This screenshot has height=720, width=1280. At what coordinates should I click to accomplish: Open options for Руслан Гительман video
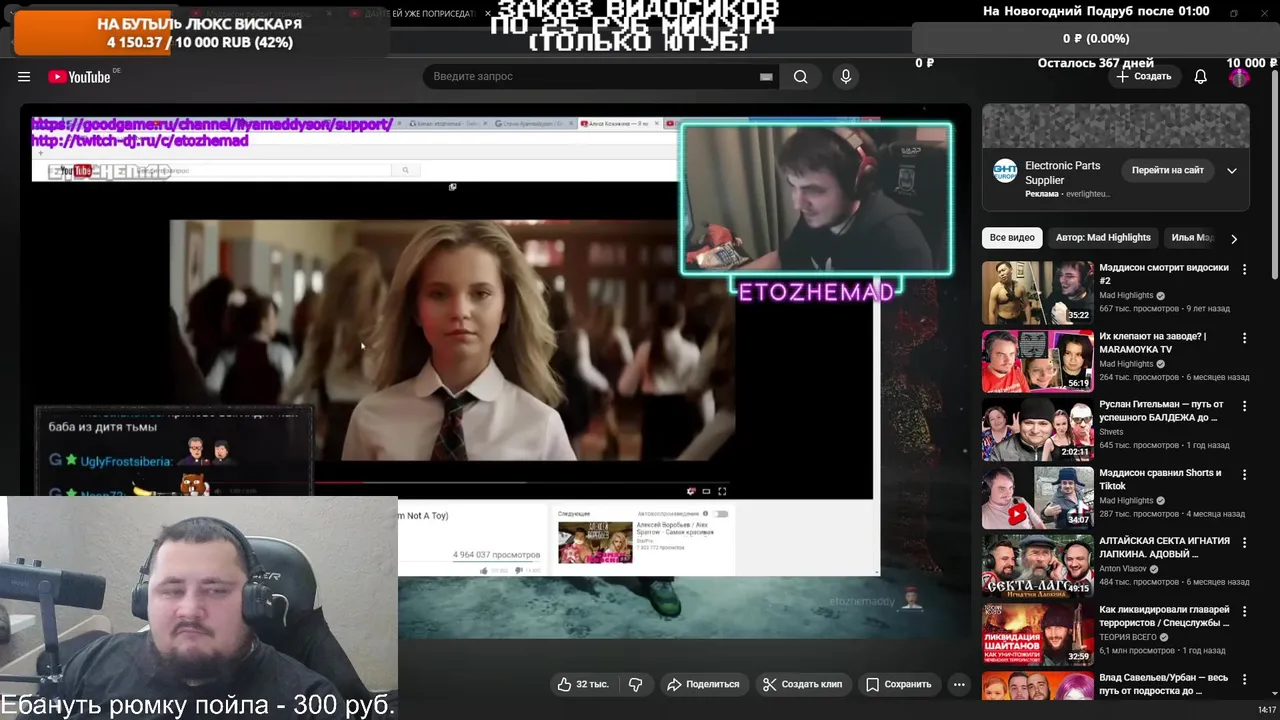click(x=1244, y=407)
